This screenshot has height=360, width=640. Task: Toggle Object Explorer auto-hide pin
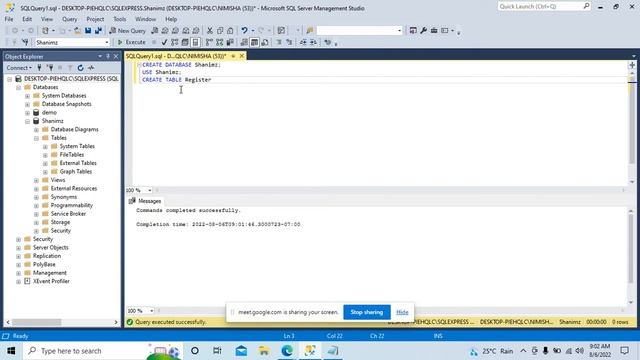(108, 56)
